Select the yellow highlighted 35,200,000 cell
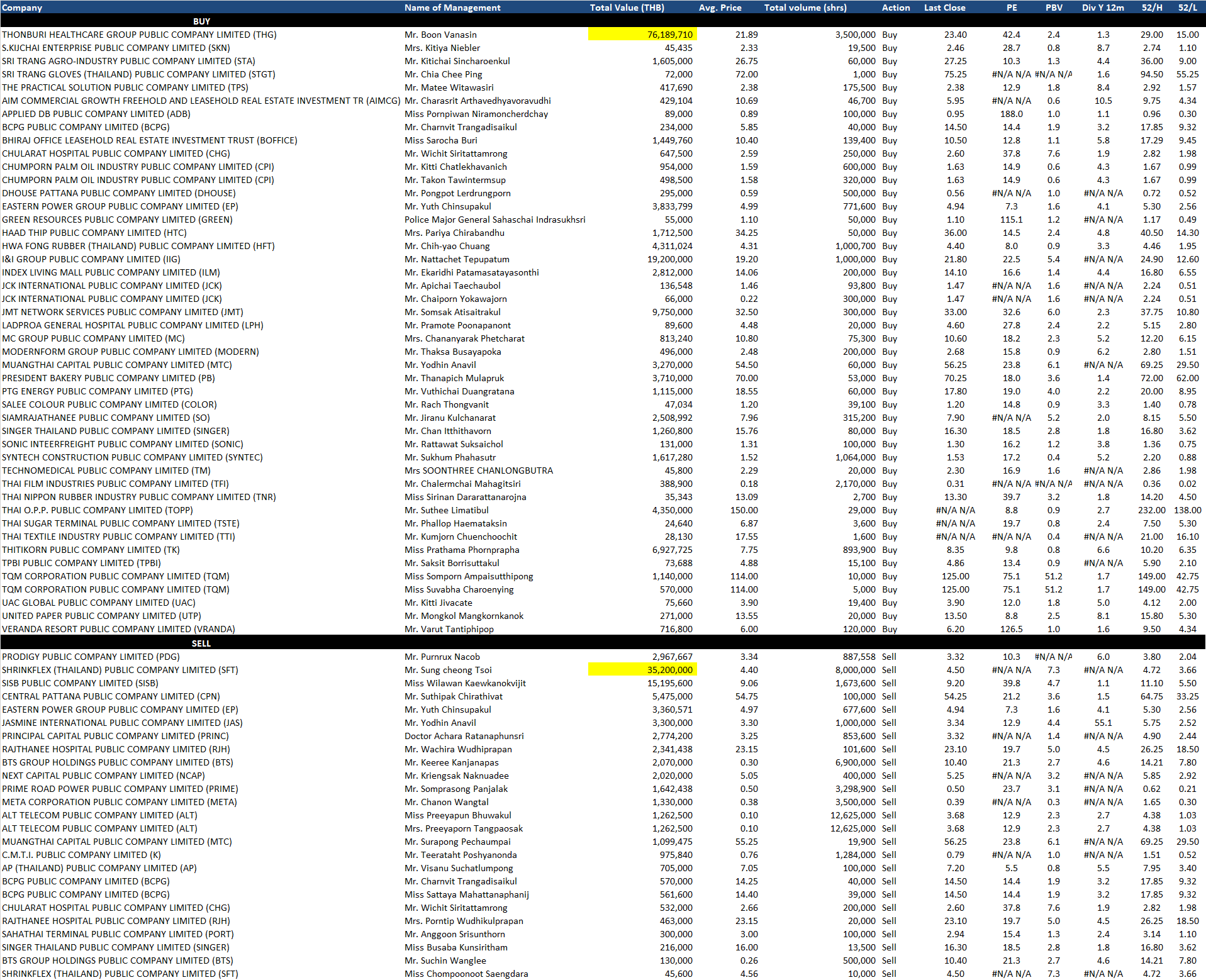1206x980 pixels. 642,670
